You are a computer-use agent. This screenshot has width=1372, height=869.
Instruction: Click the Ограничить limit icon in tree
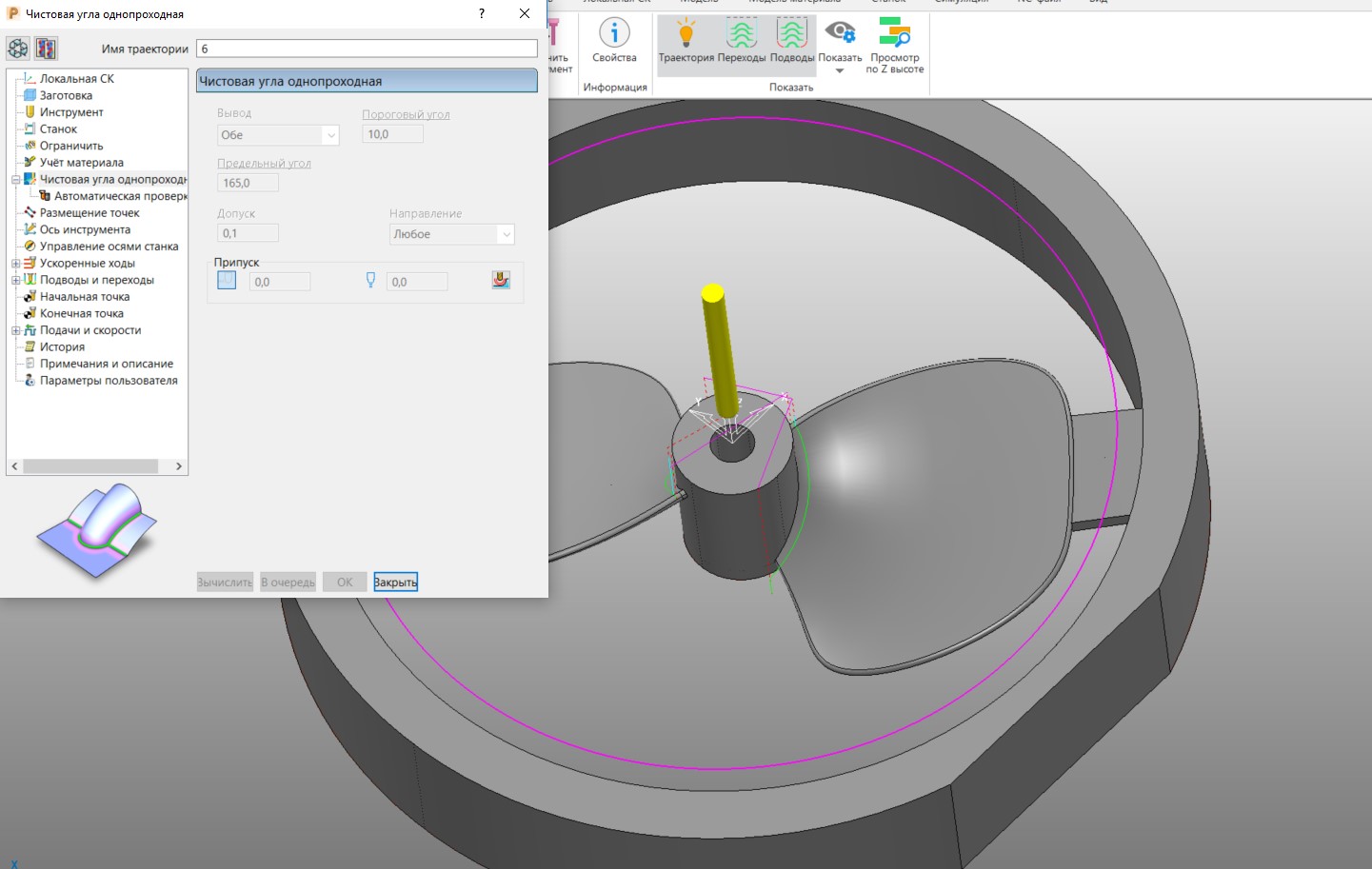(x=30, y=146)
